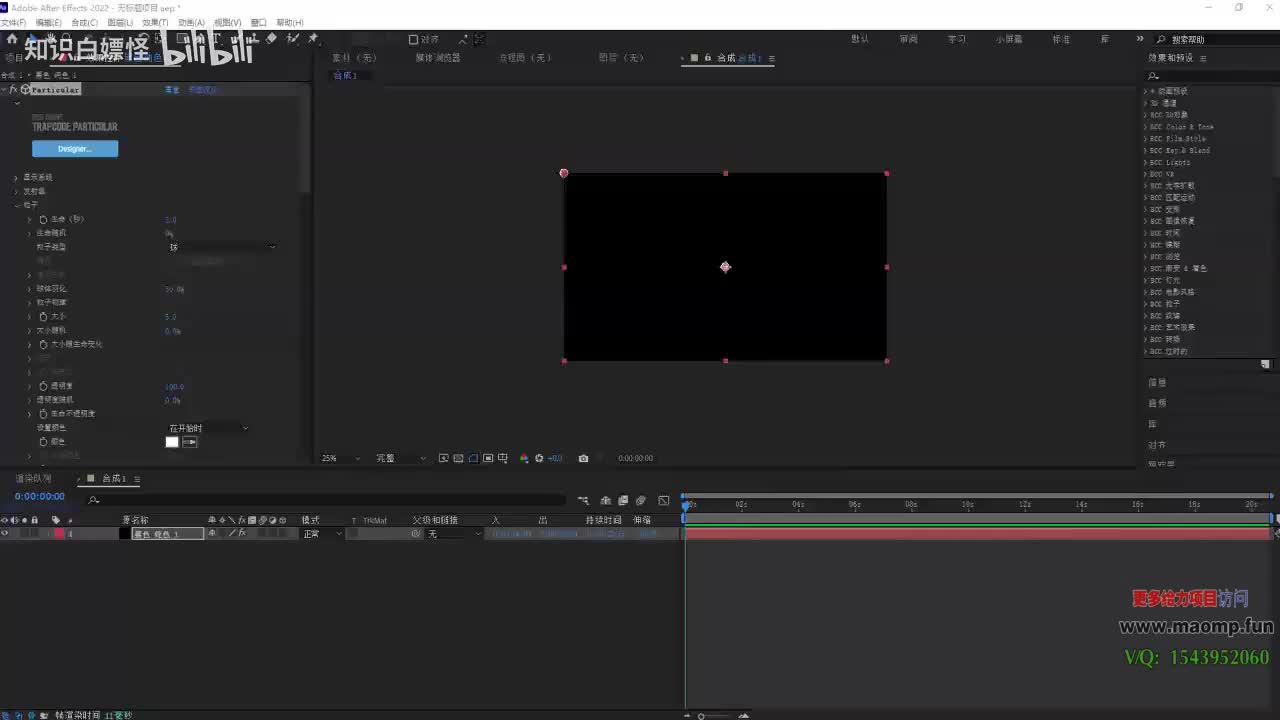The height and width of the screenshot is (720, 1280).
Task: Toggle the hide shy layers switch
Action: tap(606, 501)
